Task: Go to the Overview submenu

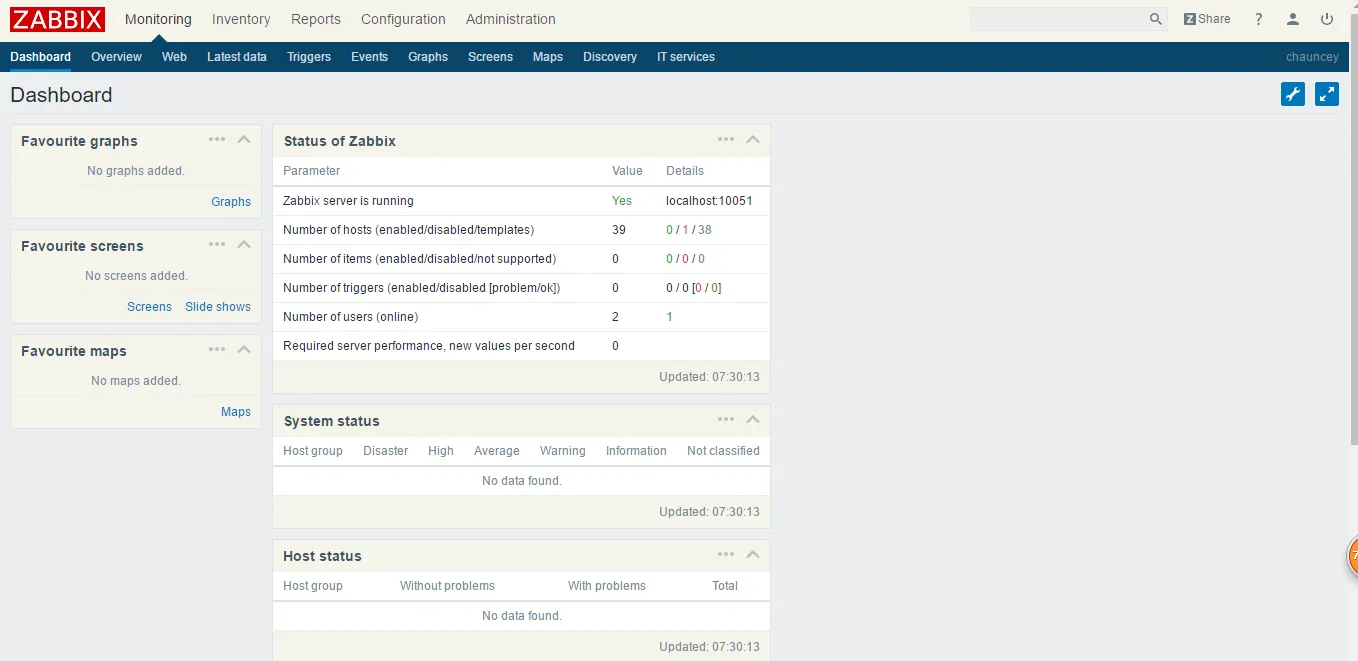Action: click(x=116, y=57)
